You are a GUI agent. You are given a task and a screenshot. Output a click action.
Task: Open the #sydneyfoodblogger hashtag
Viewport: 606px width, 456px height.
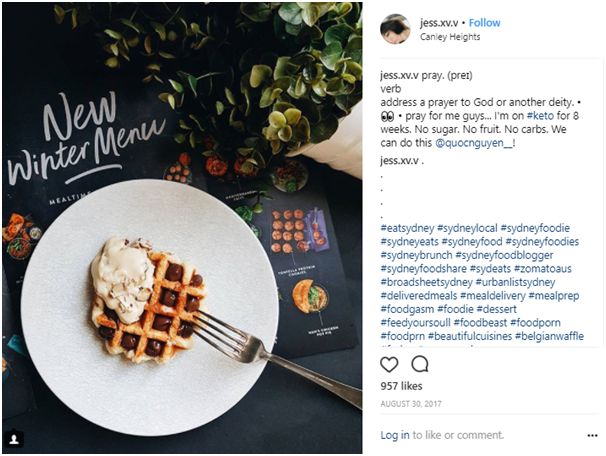pos(504,255)
